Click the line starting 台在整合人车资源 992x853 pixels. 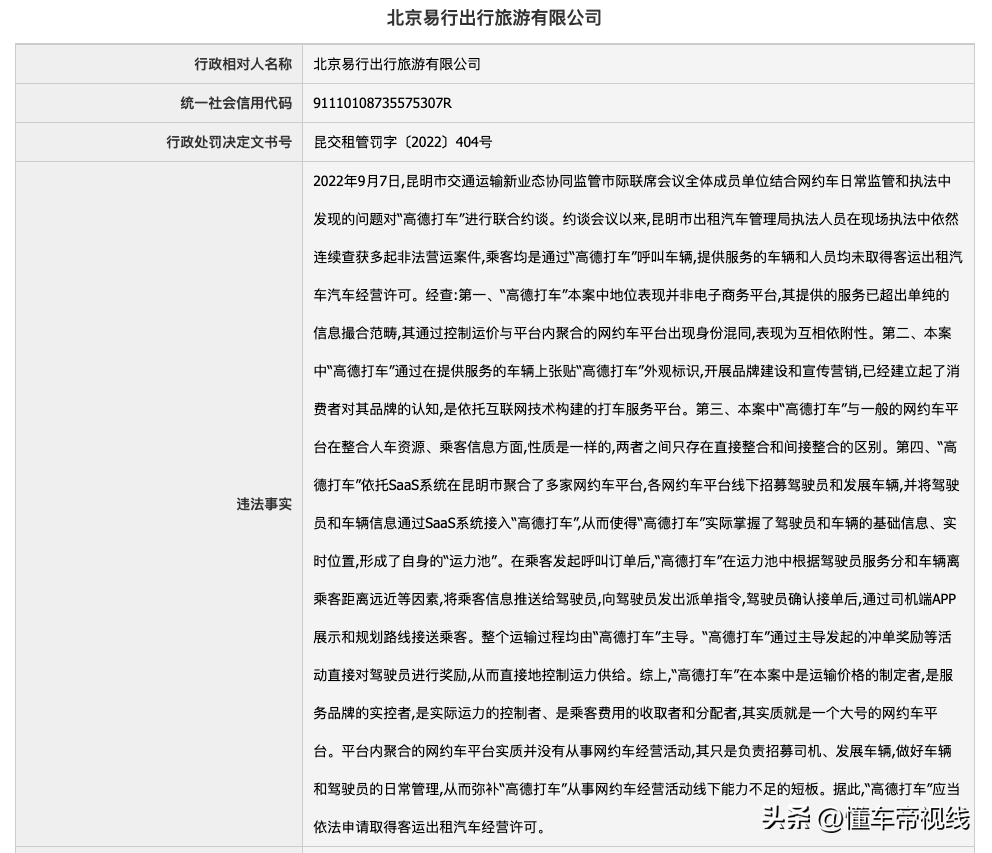click(635, 447)
